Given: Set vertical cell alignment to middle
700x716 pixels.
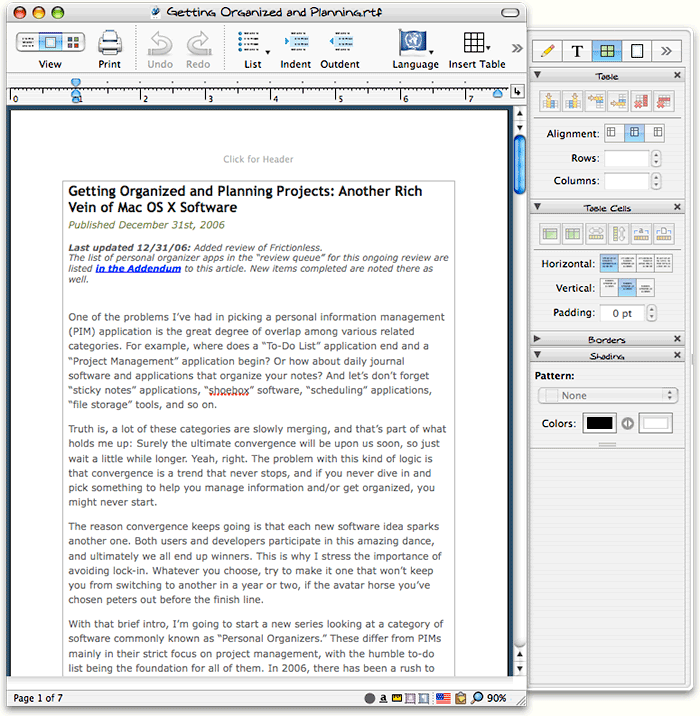Looking at the screenshot, I should tap(627, 288).
